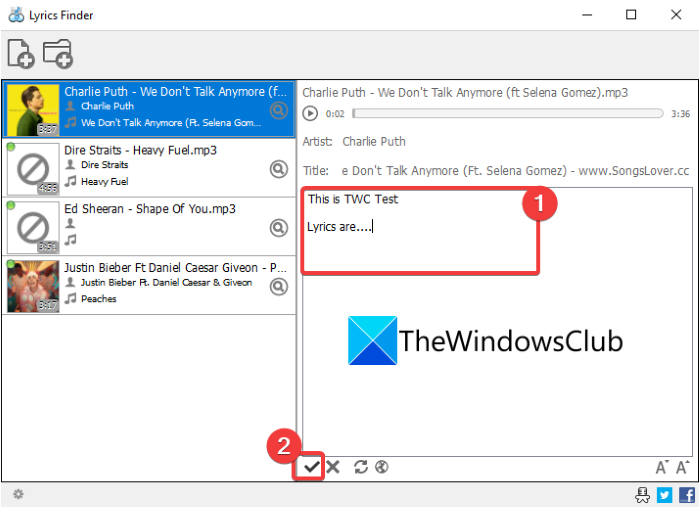Edit the Title field value
The image size is (700, 508).
[x=515, y=171]
